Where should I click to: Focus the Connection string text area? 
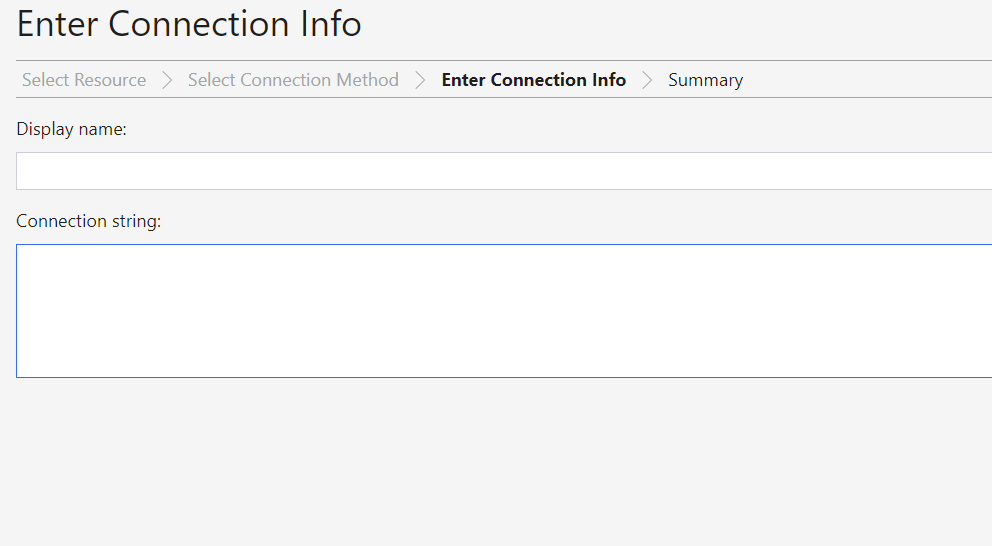pyautogui.click(x=504, y=311)
